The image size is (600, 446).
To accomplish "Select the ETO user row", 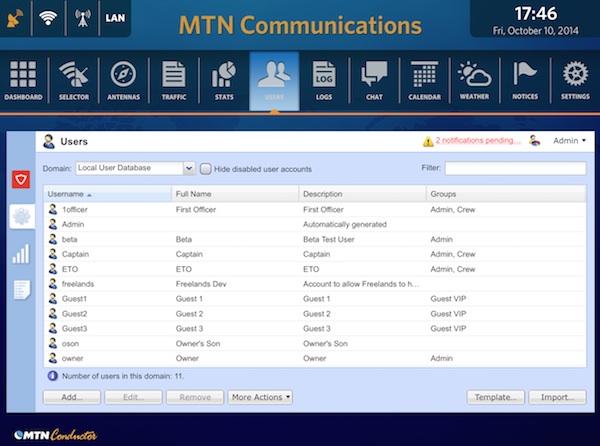I will click(x=315, y=269).
